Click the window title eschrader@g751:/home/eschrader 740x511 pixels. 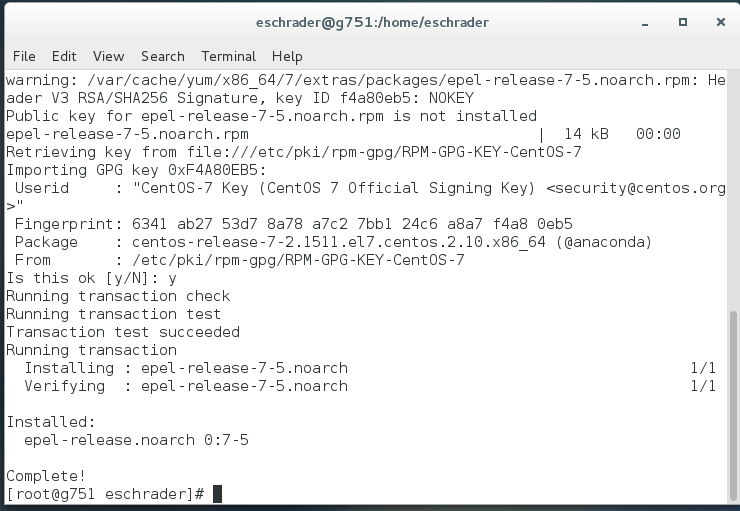372,22
